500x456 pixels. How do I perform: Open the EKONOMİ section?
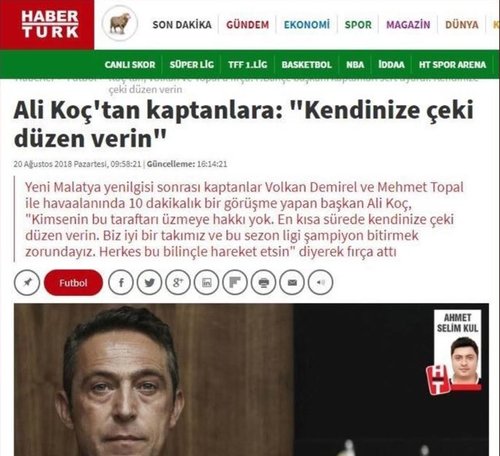click(x=307, y=25)
